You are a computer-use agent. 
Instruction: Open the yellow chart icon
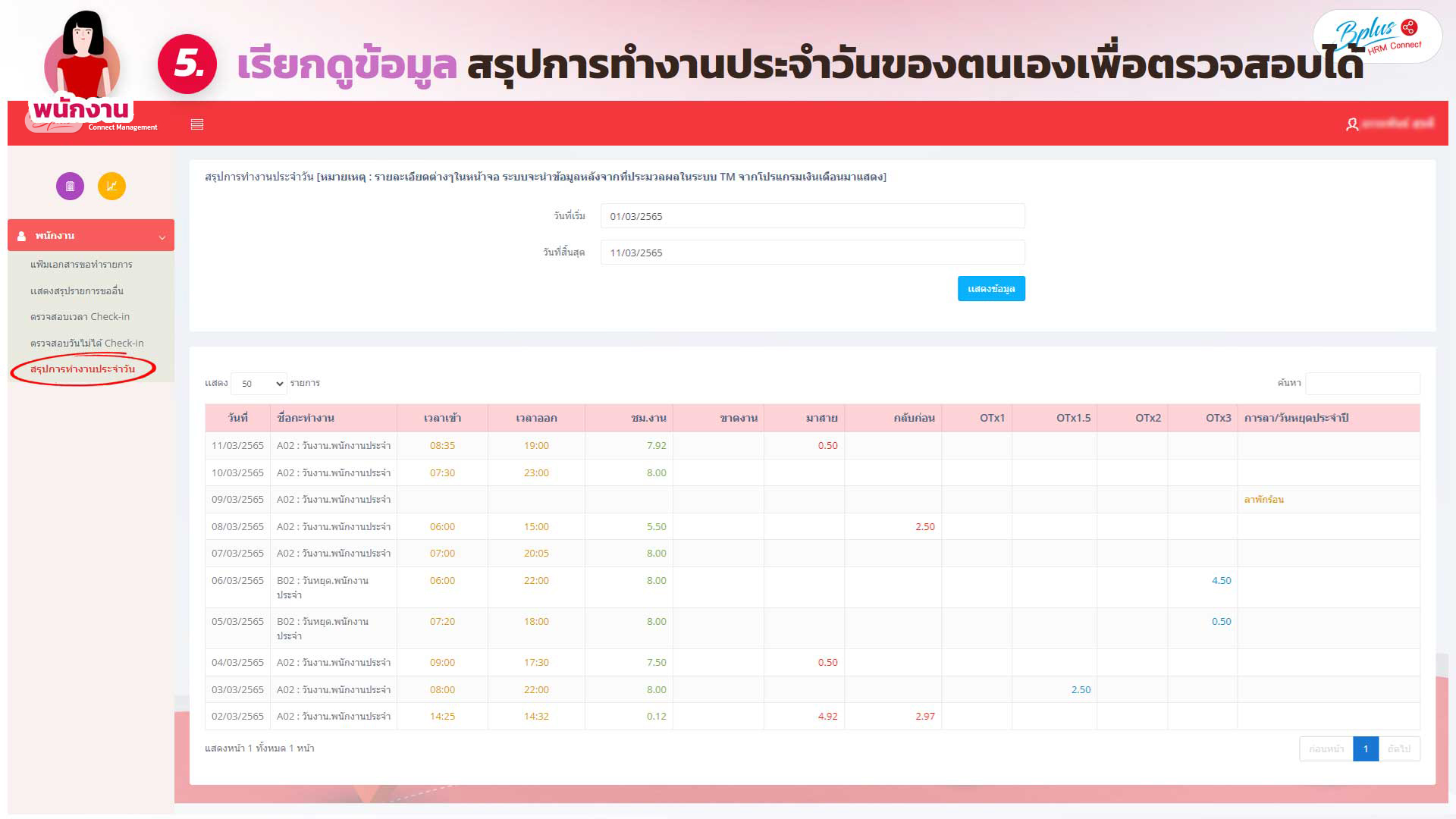pyautogui.click(x=111, y=187)
